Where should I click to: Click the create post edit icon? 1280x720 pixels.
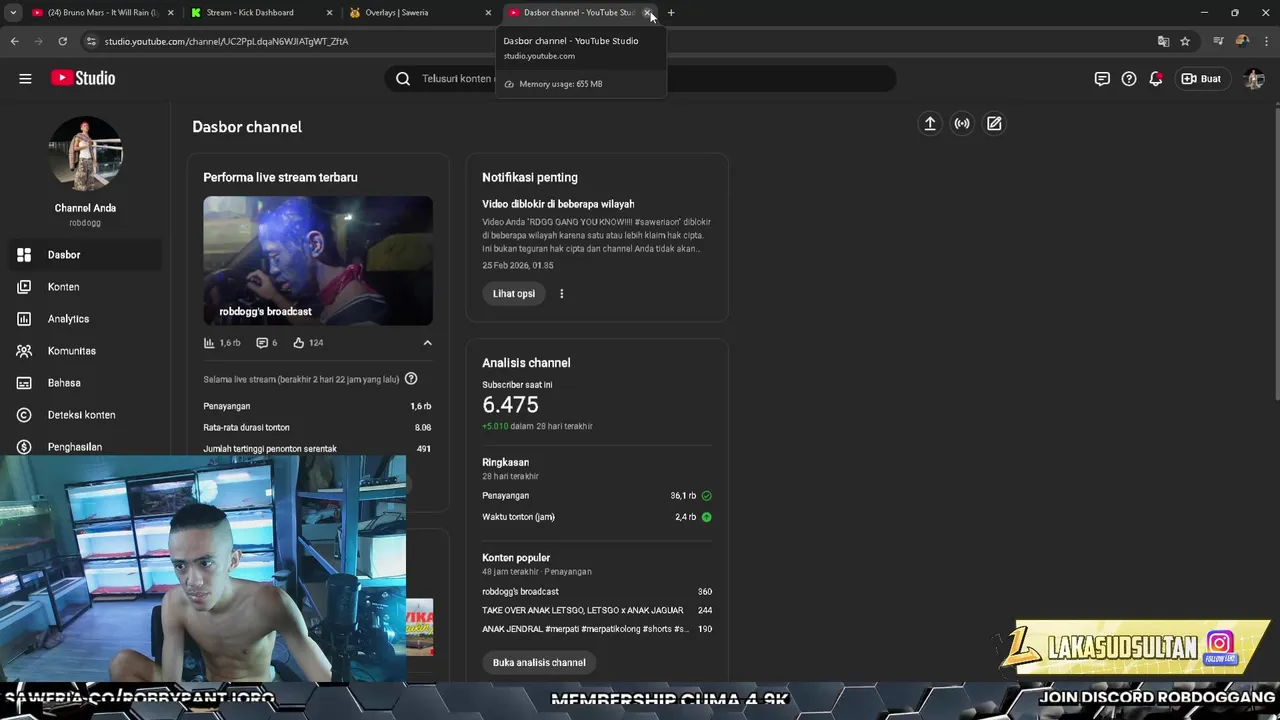[x=994, y=123]
